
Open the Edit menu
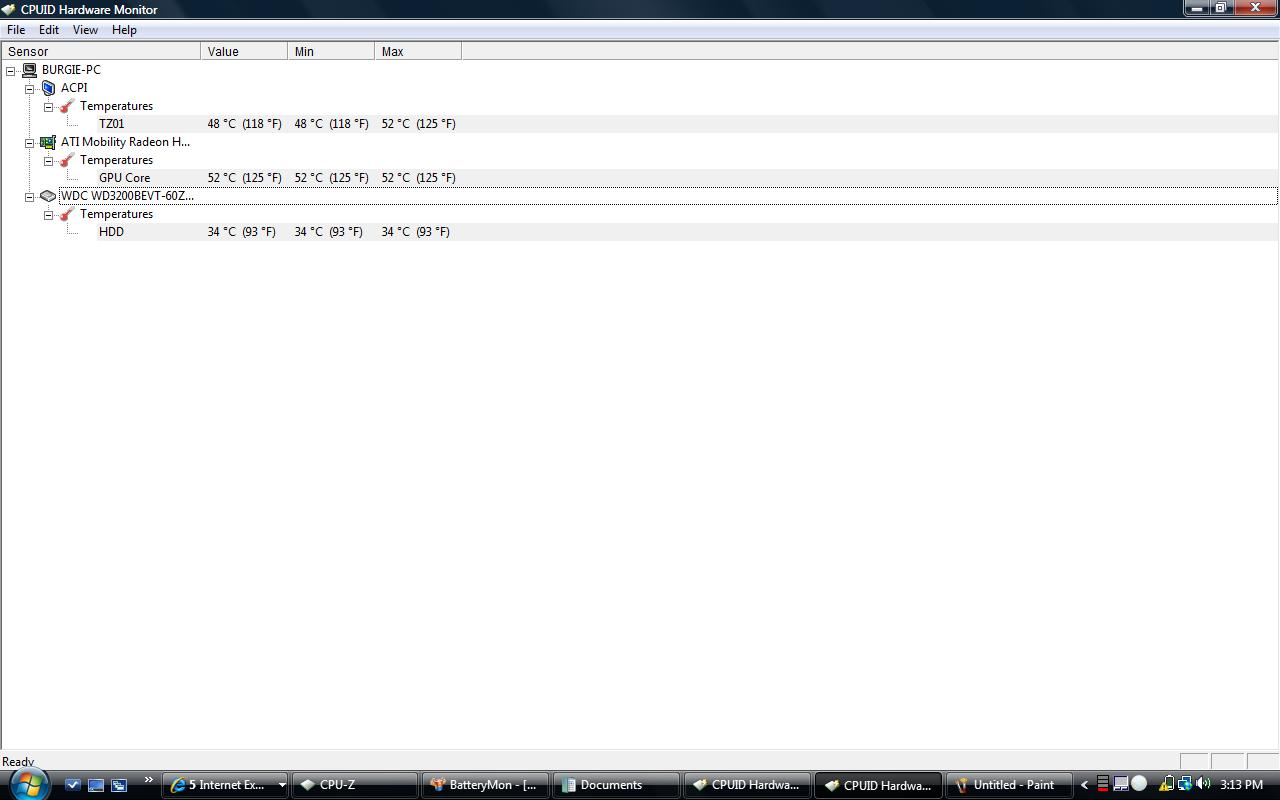click(x=48, y=30)
